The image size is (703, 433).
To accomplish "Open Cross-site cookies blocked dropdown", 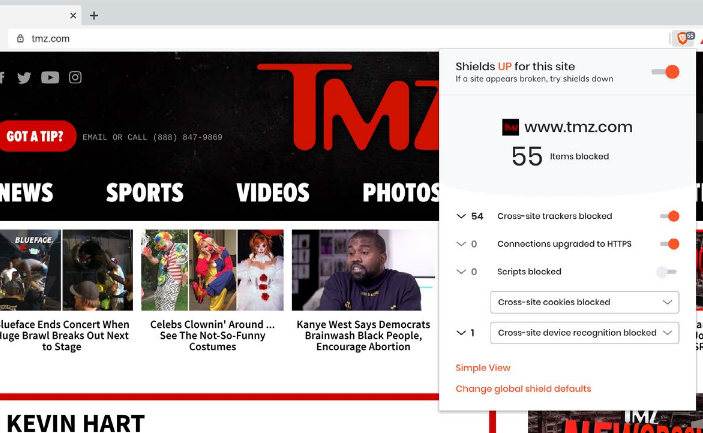I will point(584,302).
